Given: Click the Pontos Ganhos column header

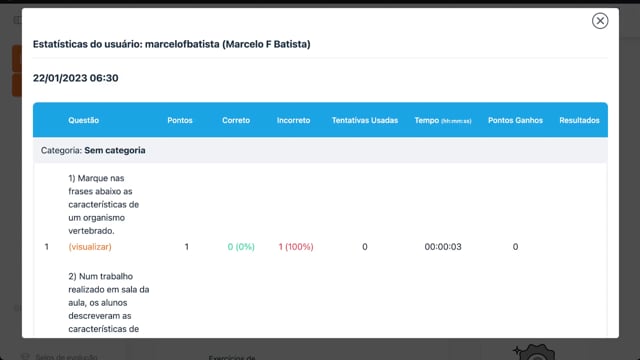Looking at the screenshot, I should (515, 120).
